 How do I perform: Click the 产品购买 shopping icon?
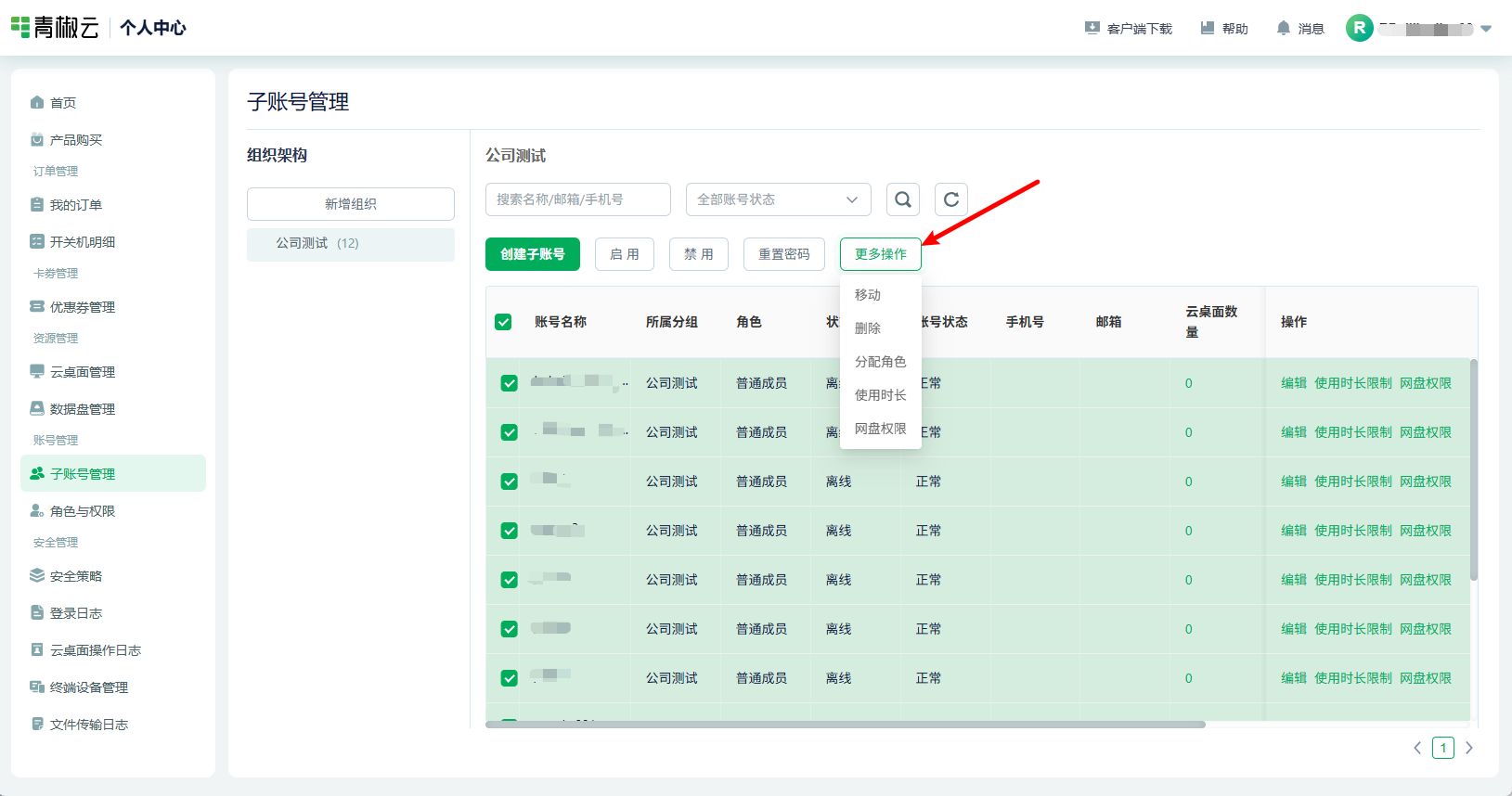37,139
